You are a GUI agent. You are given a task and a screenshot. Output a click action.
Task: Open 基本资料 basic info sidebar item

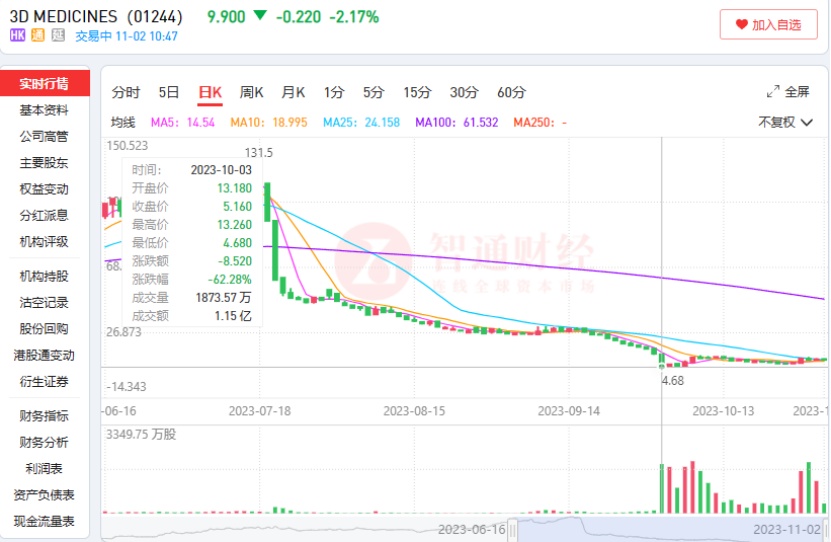click(45, 110)
